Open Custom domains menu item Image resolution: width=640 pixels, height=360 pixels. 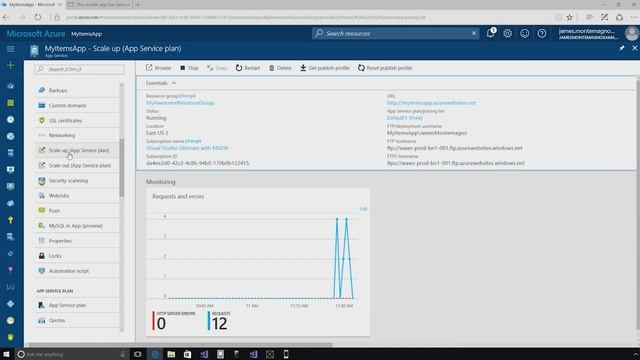click(78, 105)
